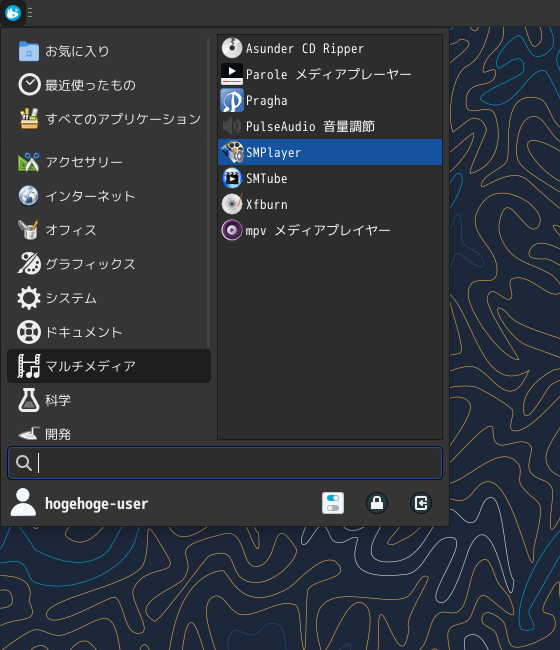Click the category list scrollbar
This screenshot has width=560, height=650.
208,193
